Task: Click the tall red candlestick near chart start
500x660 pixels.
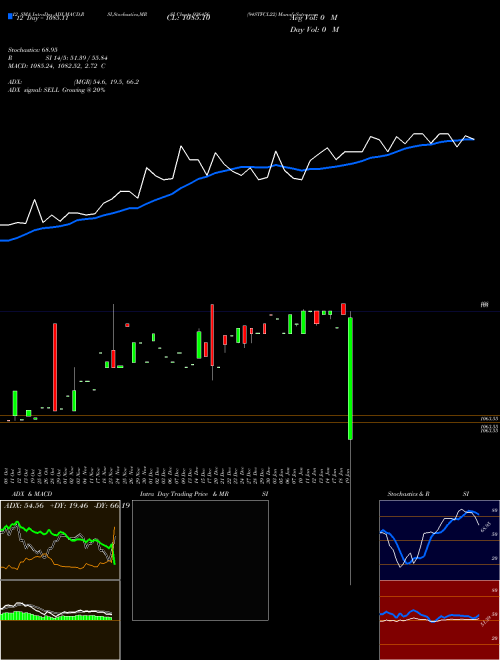Action: (x=55, y=367)
